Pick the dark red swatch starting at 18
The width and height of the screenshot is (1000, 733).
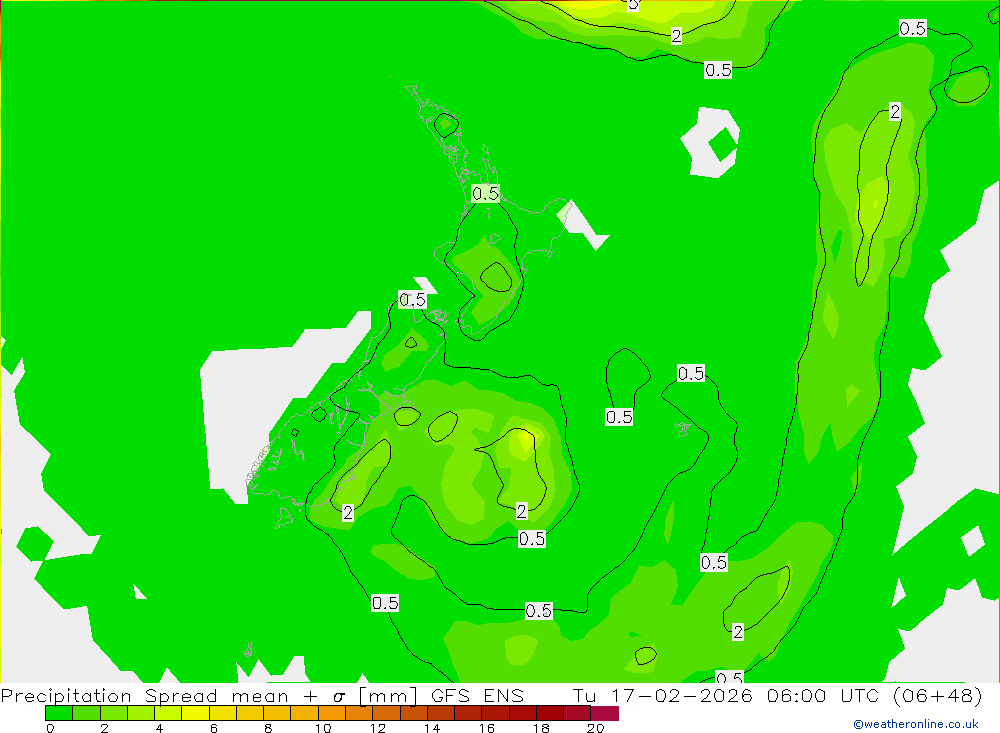coord(550,713)
